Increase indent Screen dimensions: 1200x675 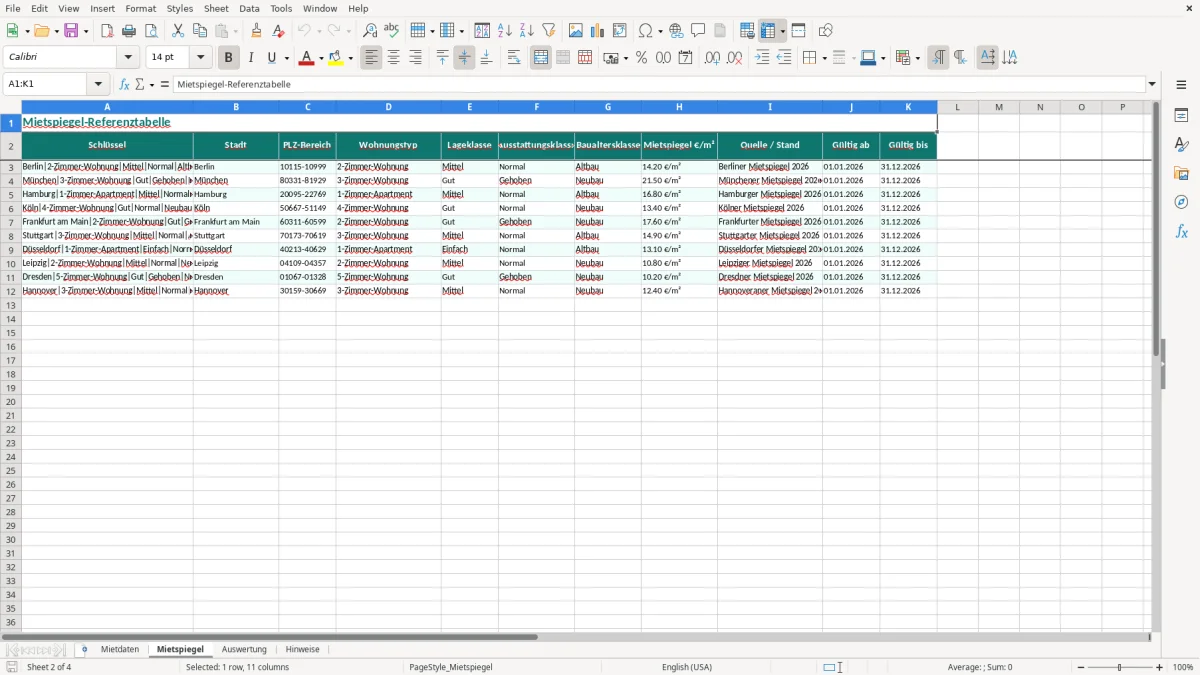click(762, 58)
